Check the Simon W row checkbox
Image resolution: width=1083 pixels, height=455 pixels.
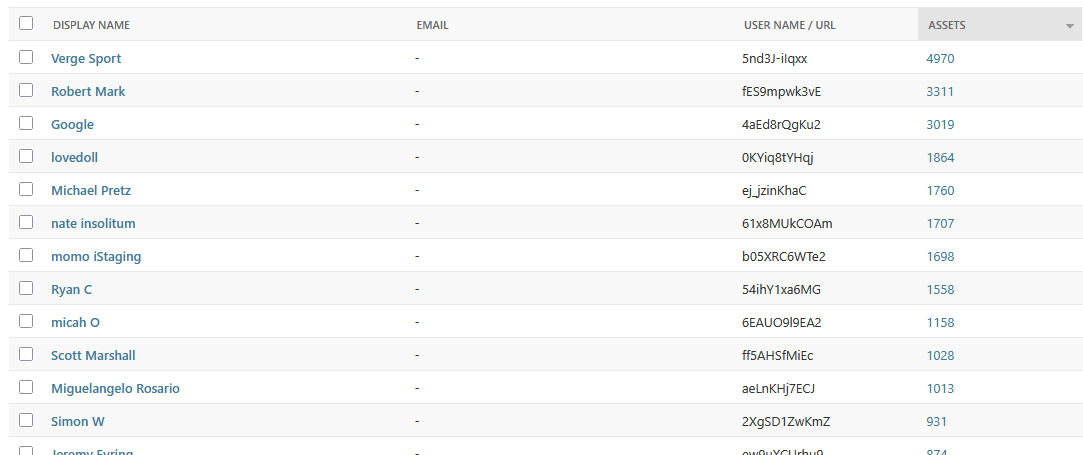[x=26, y=421]
